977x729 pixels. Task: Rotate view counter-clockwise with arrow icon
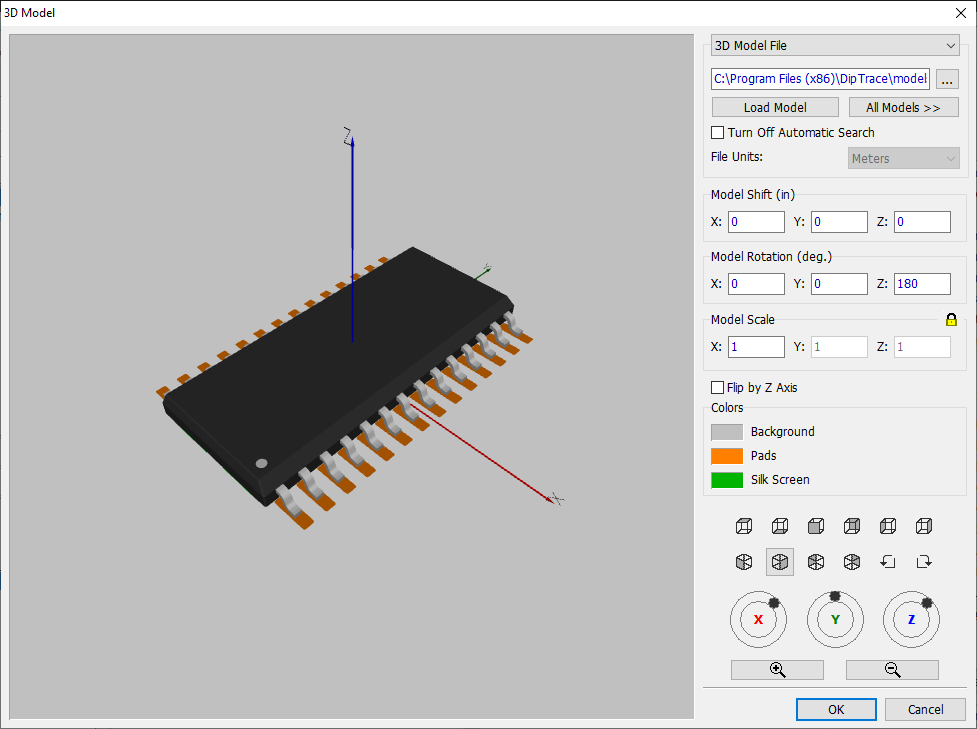click(888, 562)
